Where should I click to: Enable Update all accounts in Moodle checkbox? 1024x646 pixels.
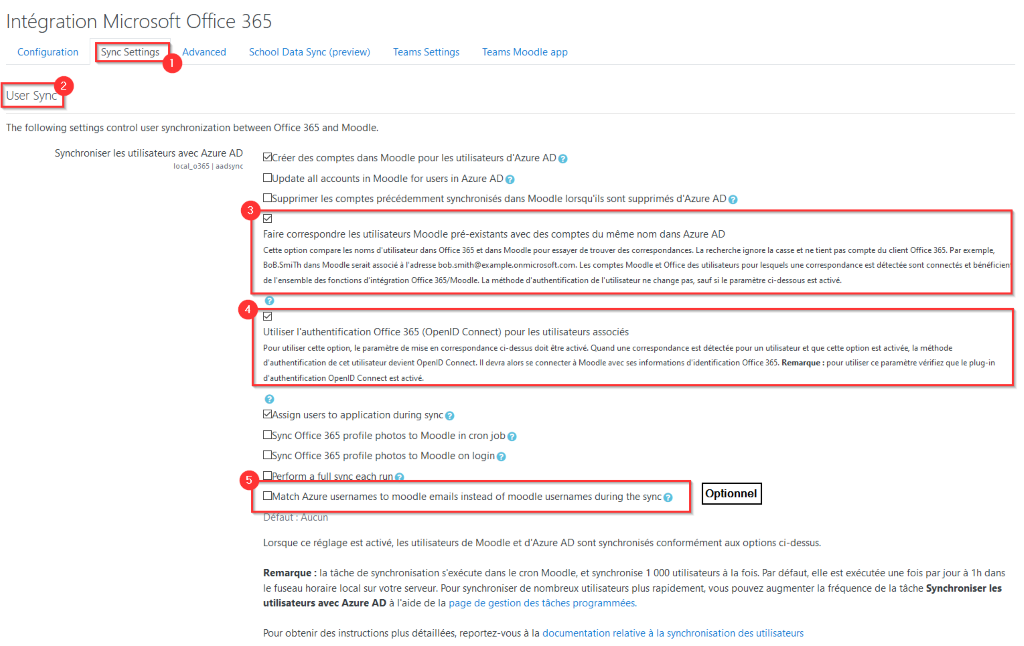(x=267, y=178)
